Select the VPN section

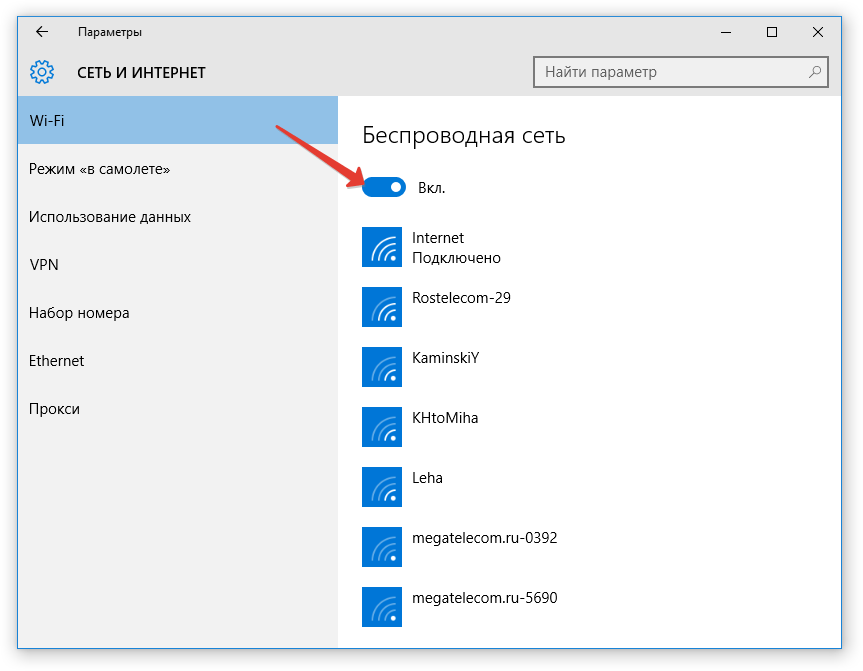pyautogui.click(x=178, y=265)
